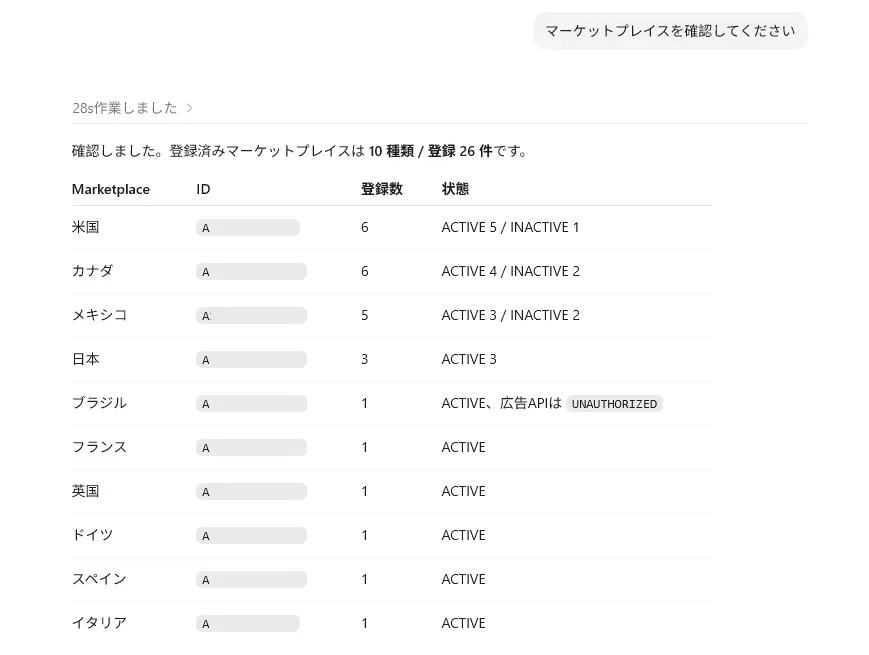This screenshot has height=655, width=869.
Task: Click the ACTIVE status in スペイン row
Action: tap(463, 579)
